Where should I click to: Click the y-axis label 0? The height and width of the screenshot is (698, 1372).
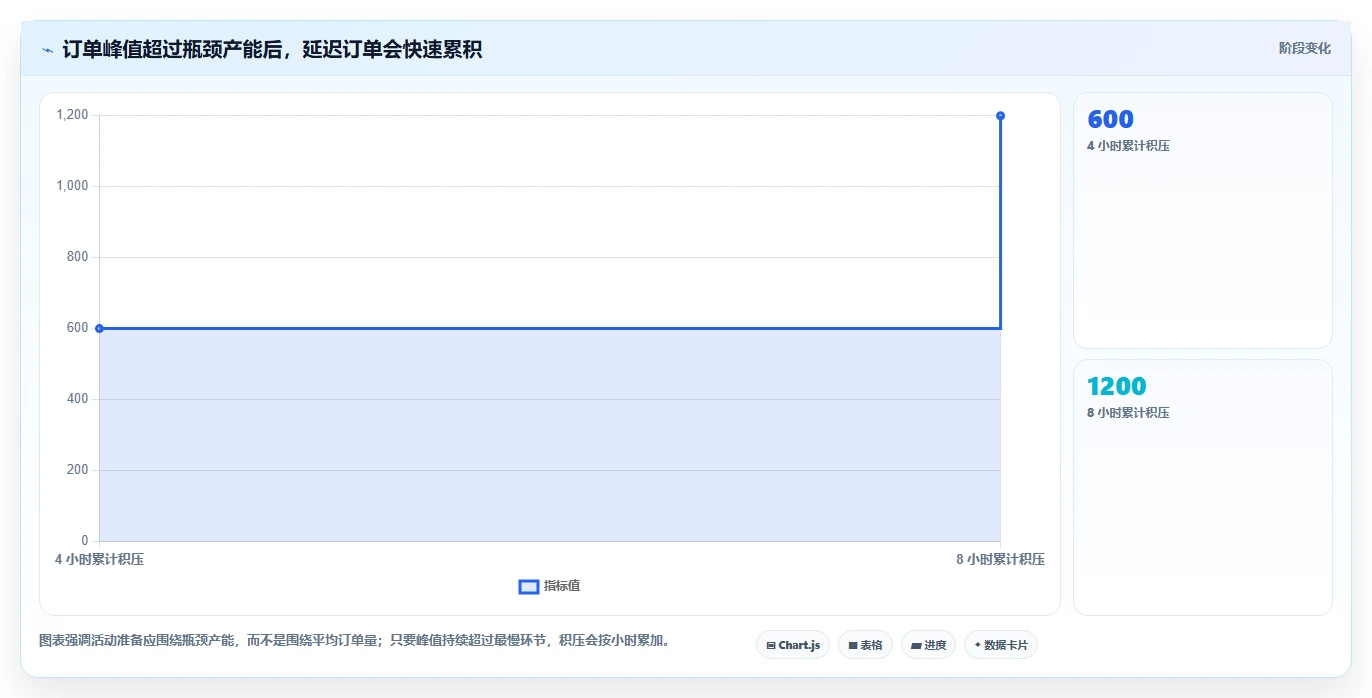pyautogui.click(x=85, y=541)
